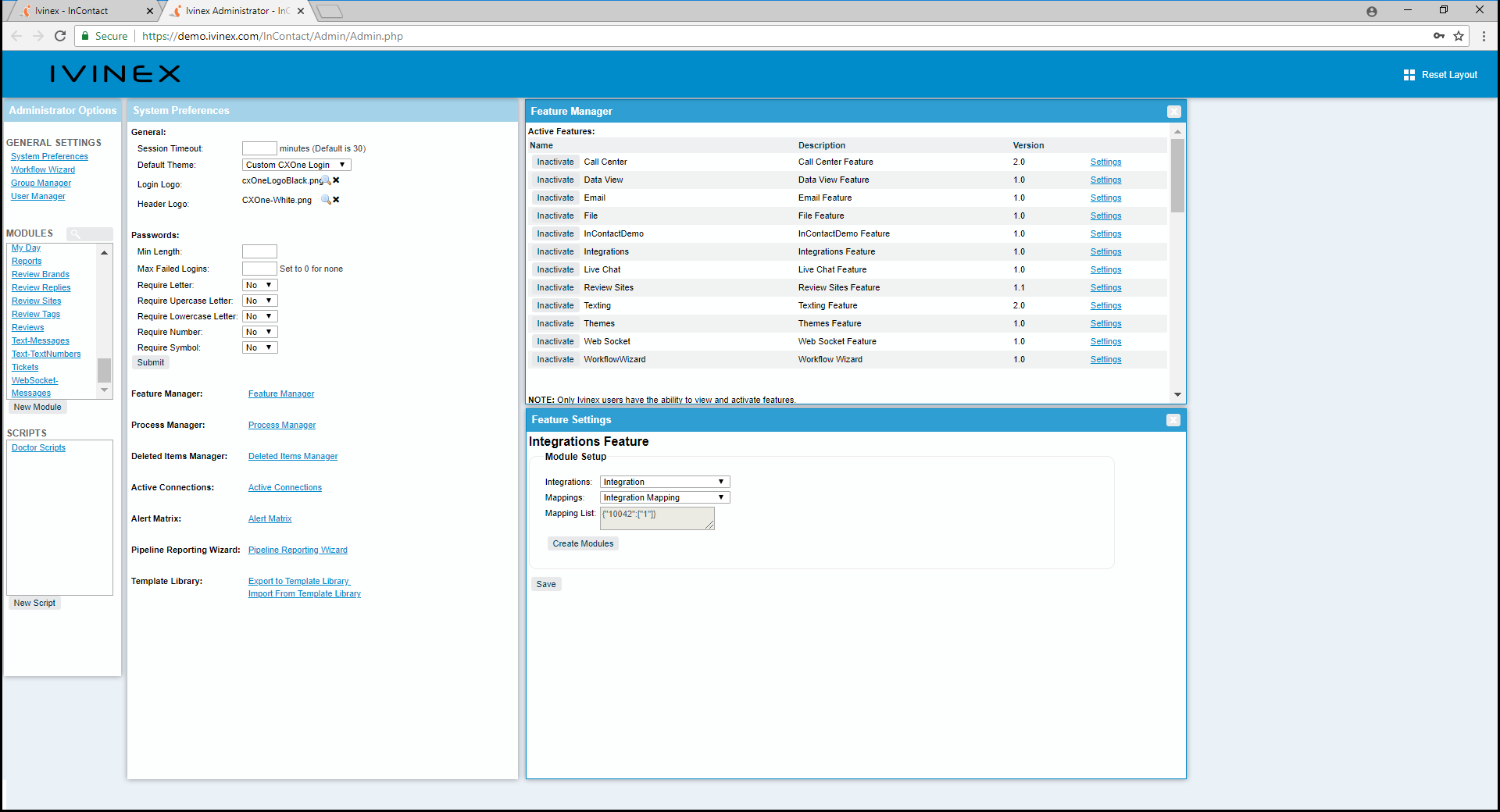
Task: Click the magnifier icon beside cxOneLogoBlack.png
Action: pos(327,180)
